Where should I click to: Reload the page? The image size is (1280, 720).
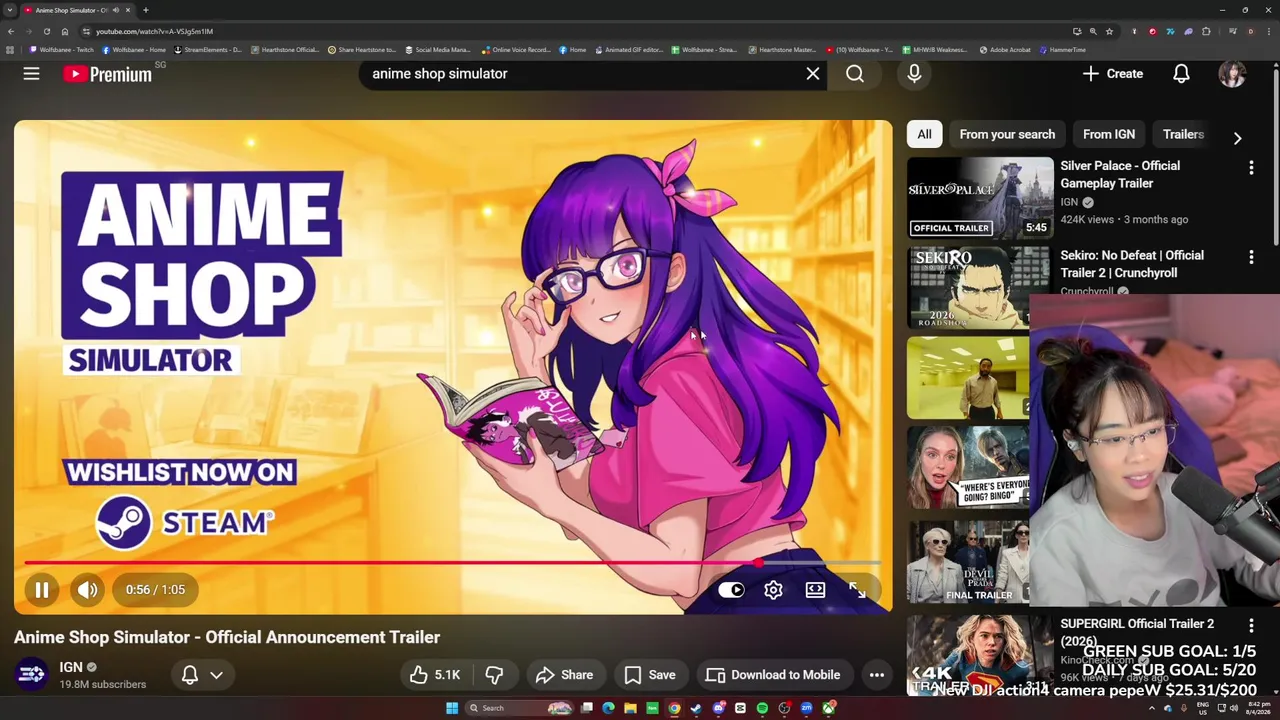pyautogui.click(x=47, y=31)
